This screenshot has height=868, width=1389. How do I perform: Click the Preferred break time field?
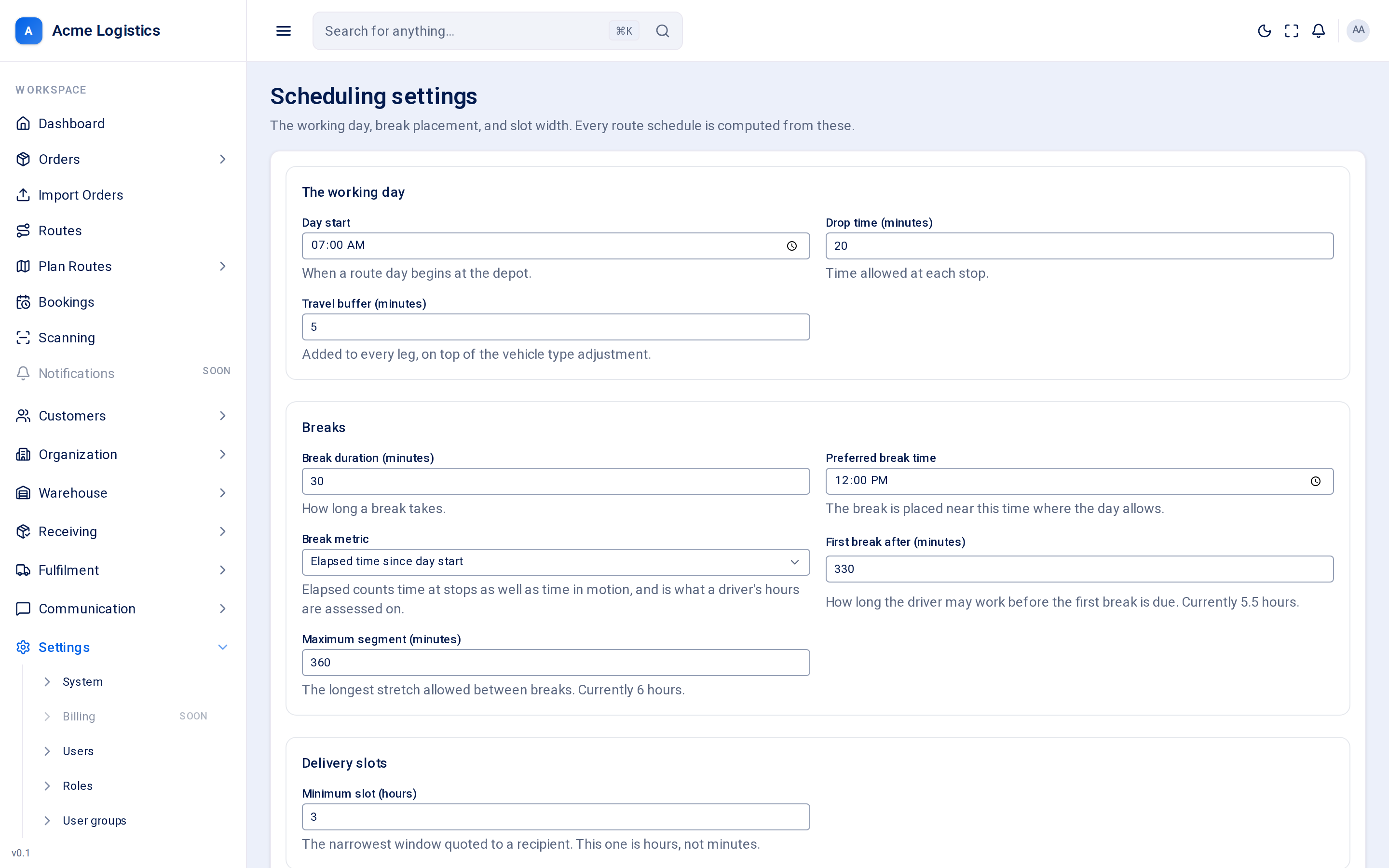(x=1079, y=481)
